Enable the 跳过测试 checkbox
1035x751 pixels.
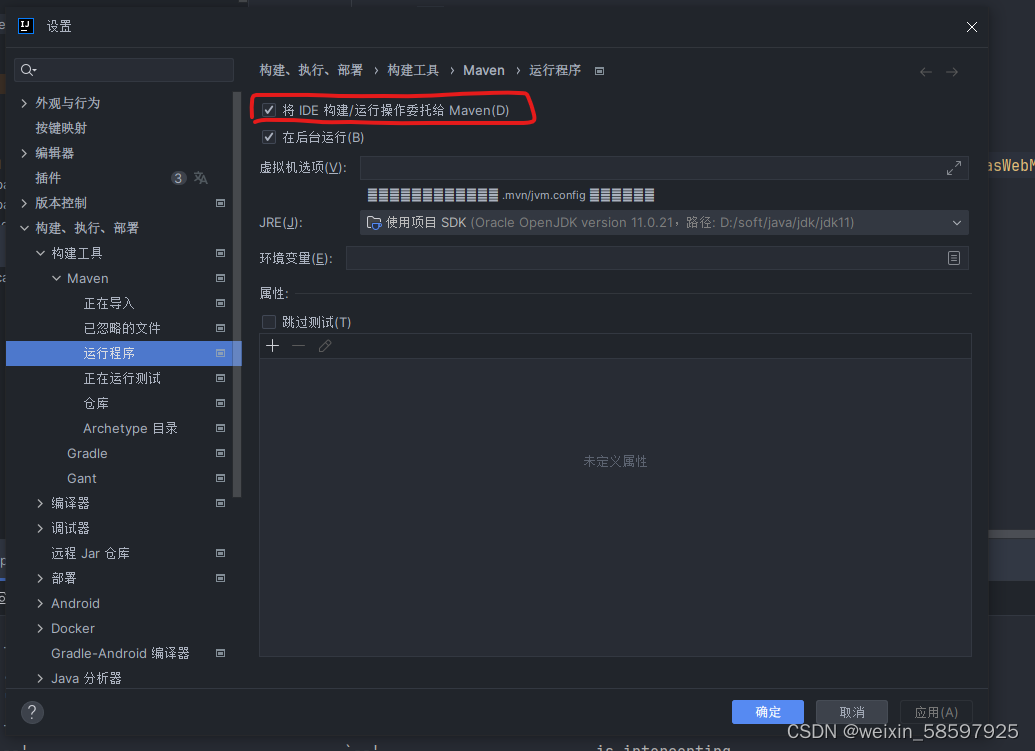(x=268, y=321)
